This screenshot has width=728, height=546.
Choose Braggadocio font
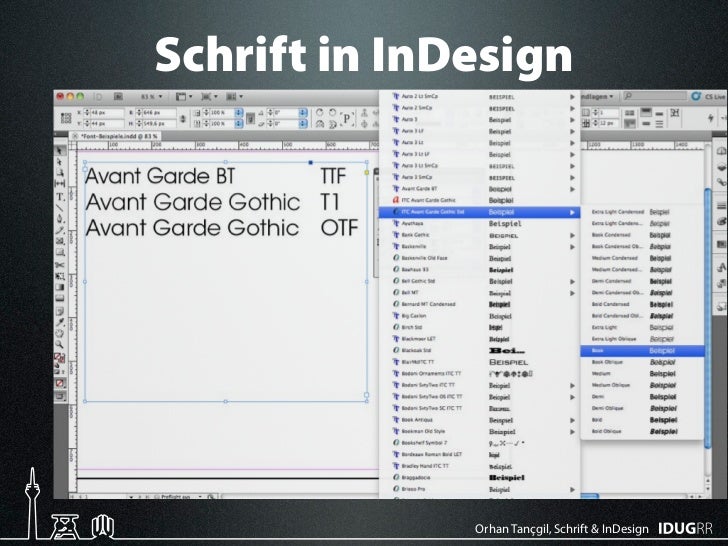point(479,478)
